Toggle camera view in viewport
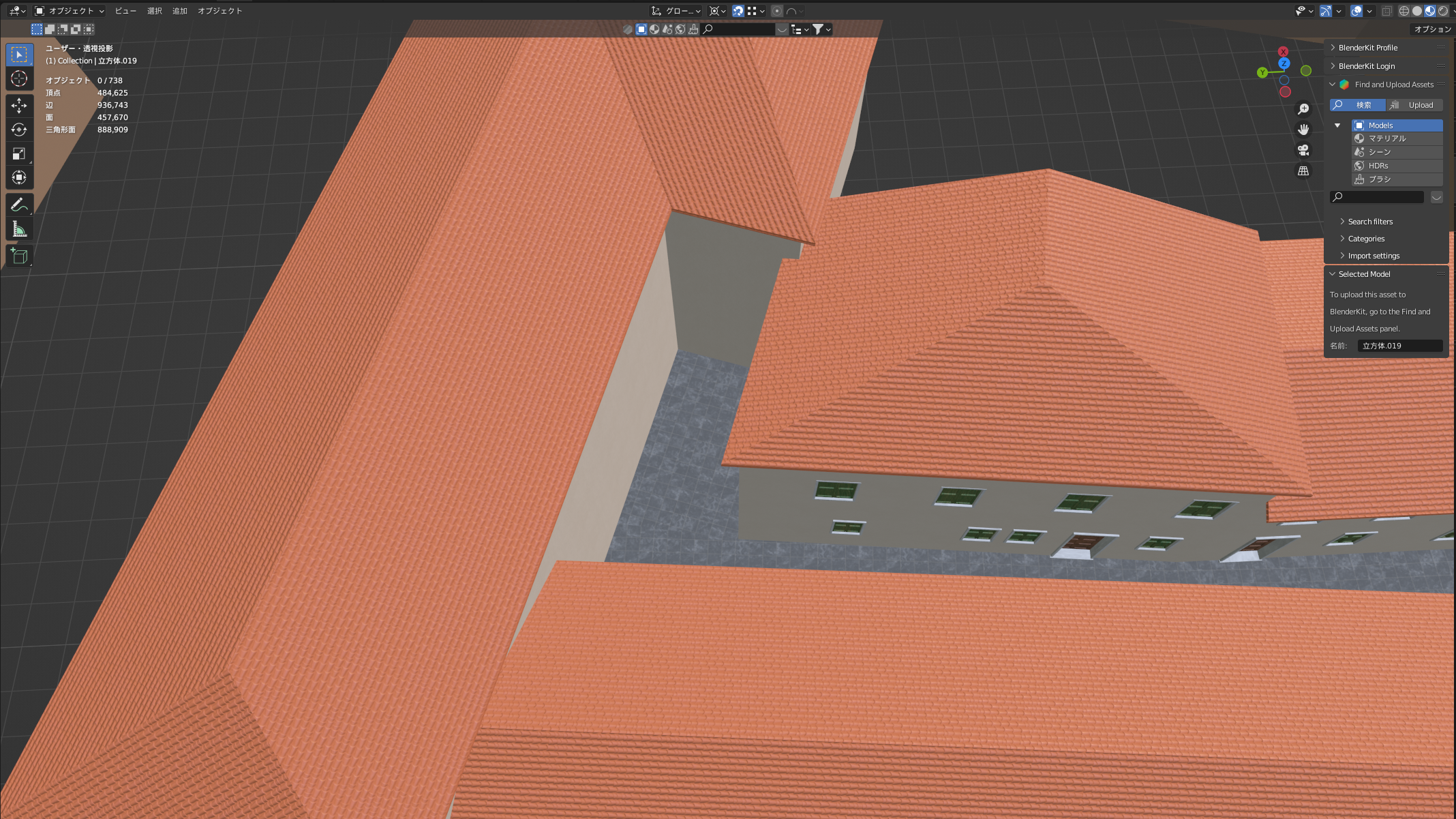 pyautogui.click(x=1303, y=150)
